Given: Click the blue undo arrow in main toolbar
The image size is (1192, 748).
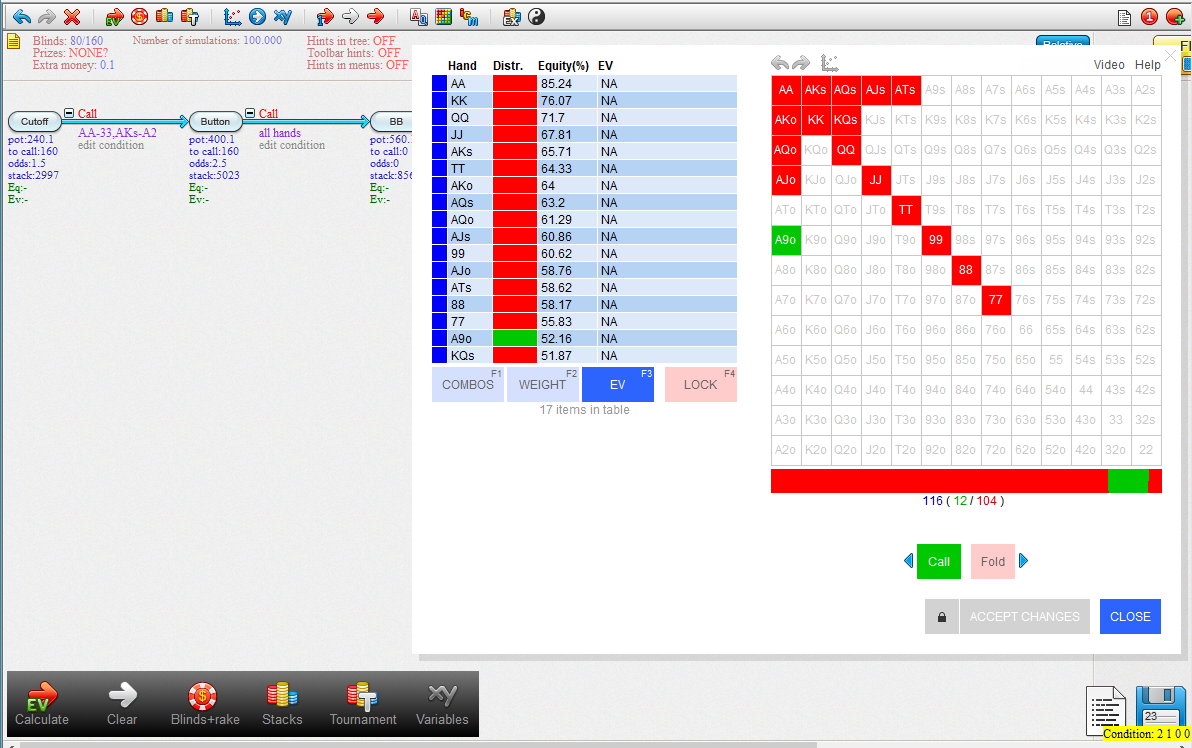Looking at the screenshot, I should tap(22, 16).
